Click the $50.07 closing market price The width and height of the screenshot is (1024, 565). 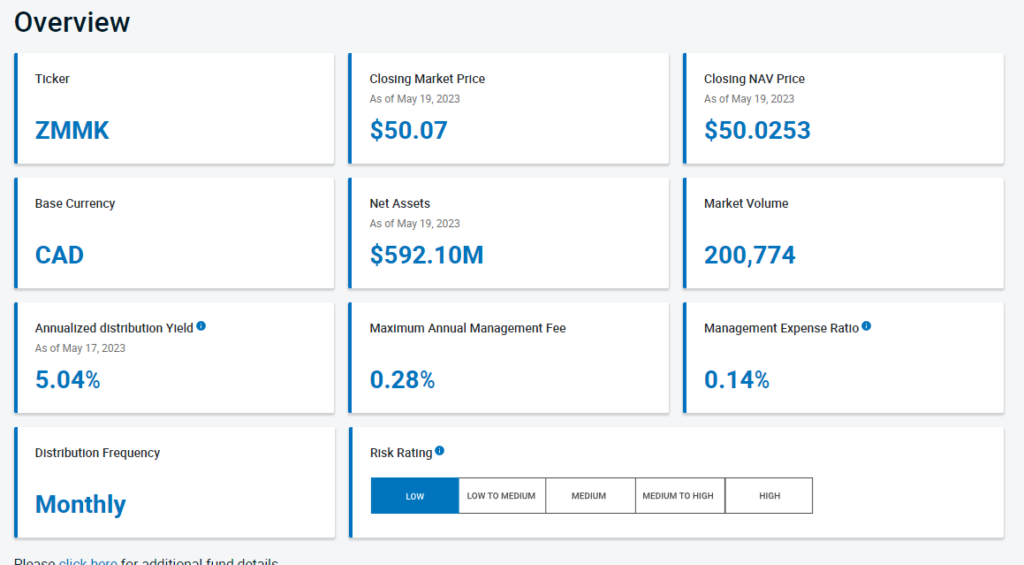pos(408,131)
